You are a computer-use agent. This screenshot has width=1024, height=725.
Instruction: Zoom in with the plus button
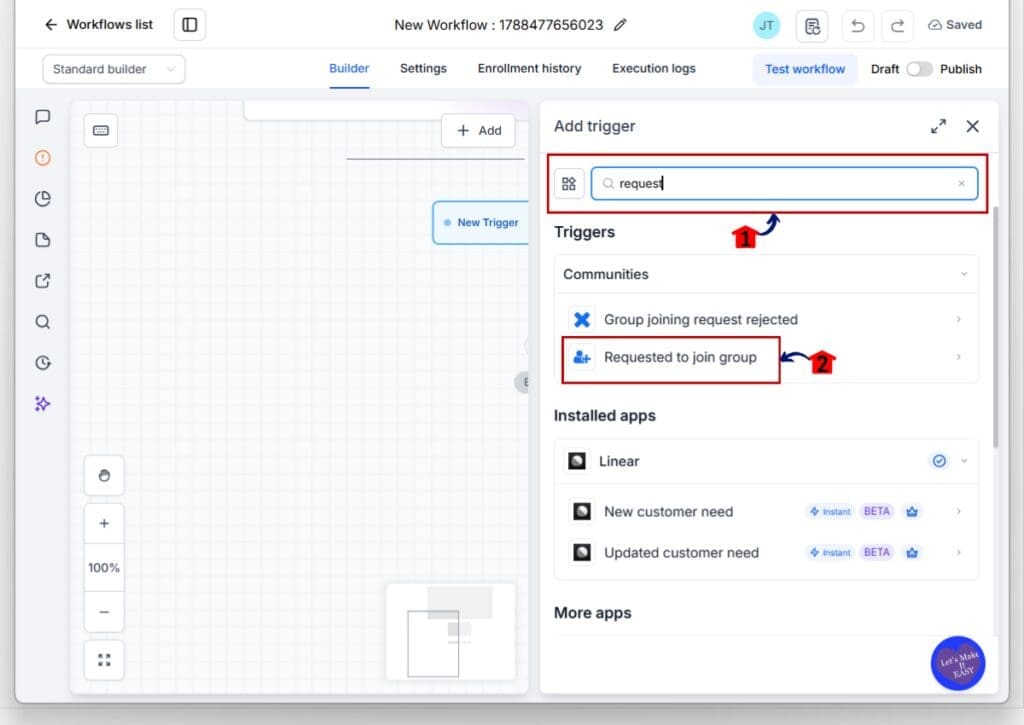[x=104, y=523]
